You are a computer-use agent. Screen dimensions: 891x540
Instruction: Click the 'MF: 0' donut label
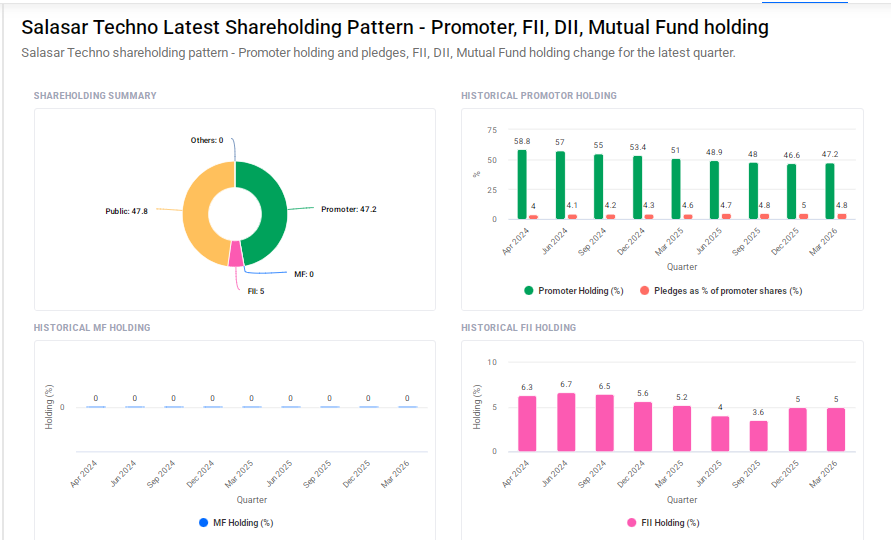[x=304, y=274]
